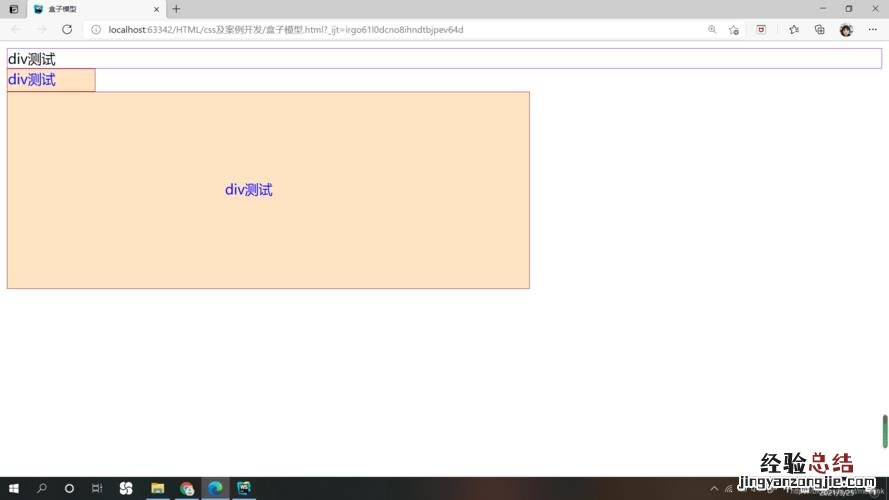Open the Windows Start menu
Image resolution: width=889 pixels, height=500 pixels.
tap(14, 488)
